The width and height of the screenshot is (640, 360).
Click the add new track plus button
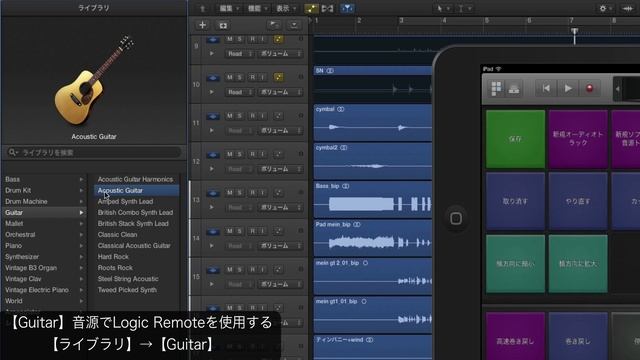pyautogui.click(x=202, y=25)
